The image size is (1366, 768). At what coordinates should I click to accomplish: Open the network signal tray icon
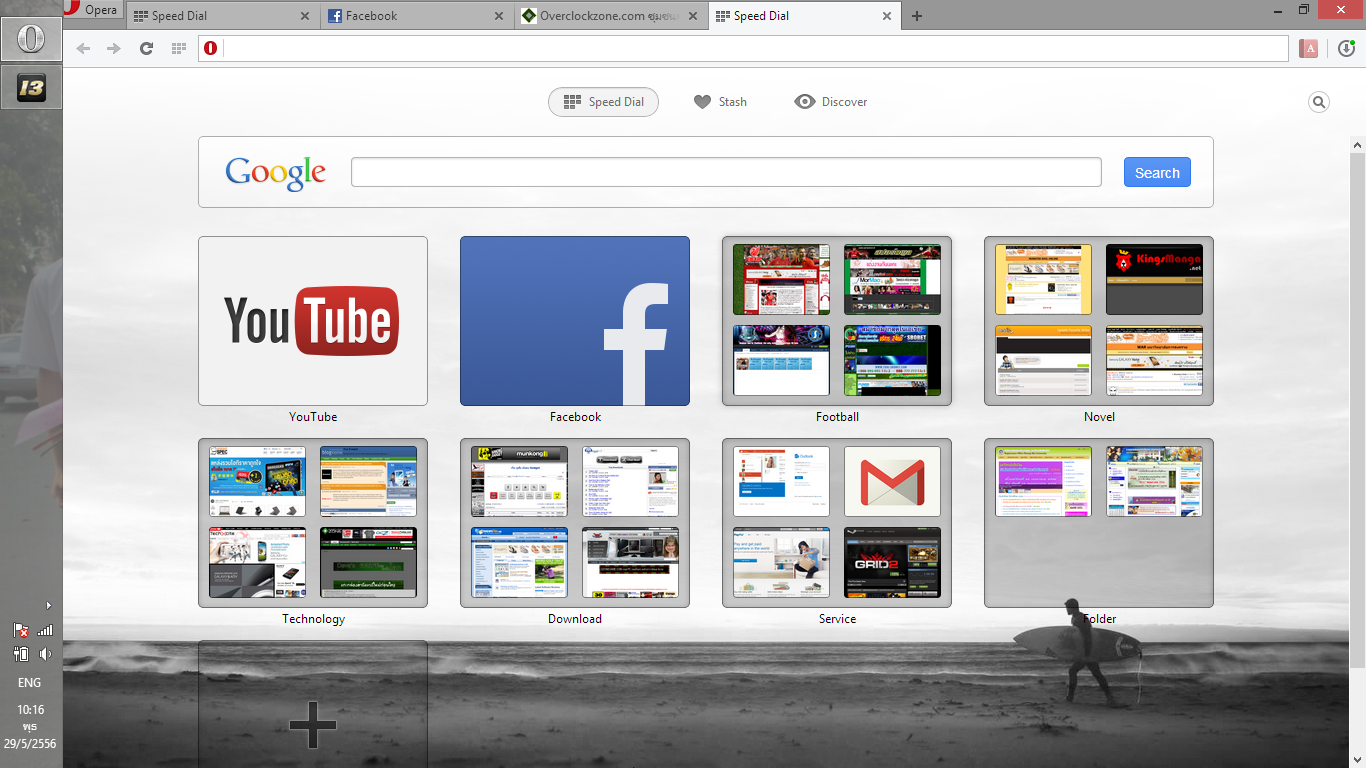tap(45, 630)
